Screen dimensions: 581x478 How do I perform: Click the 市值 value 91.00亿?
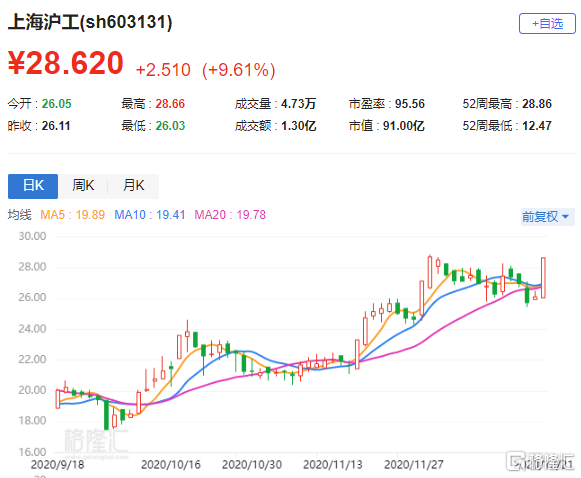click(404, 126)
